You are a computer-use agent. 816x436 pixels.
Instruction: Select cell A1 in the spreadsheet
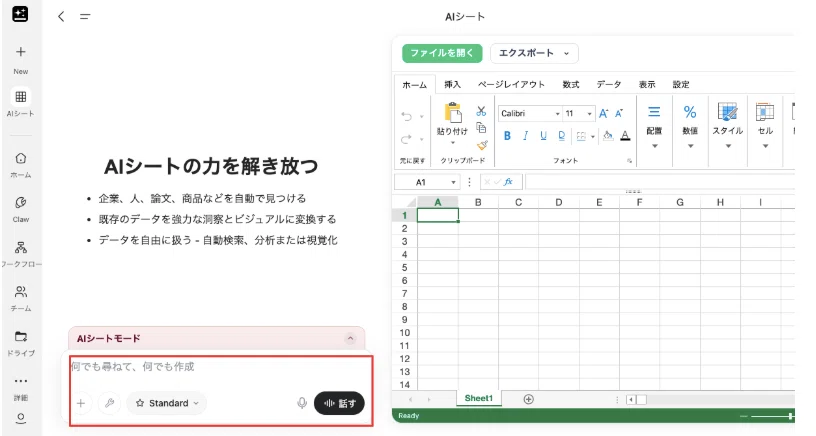[438, 215]
